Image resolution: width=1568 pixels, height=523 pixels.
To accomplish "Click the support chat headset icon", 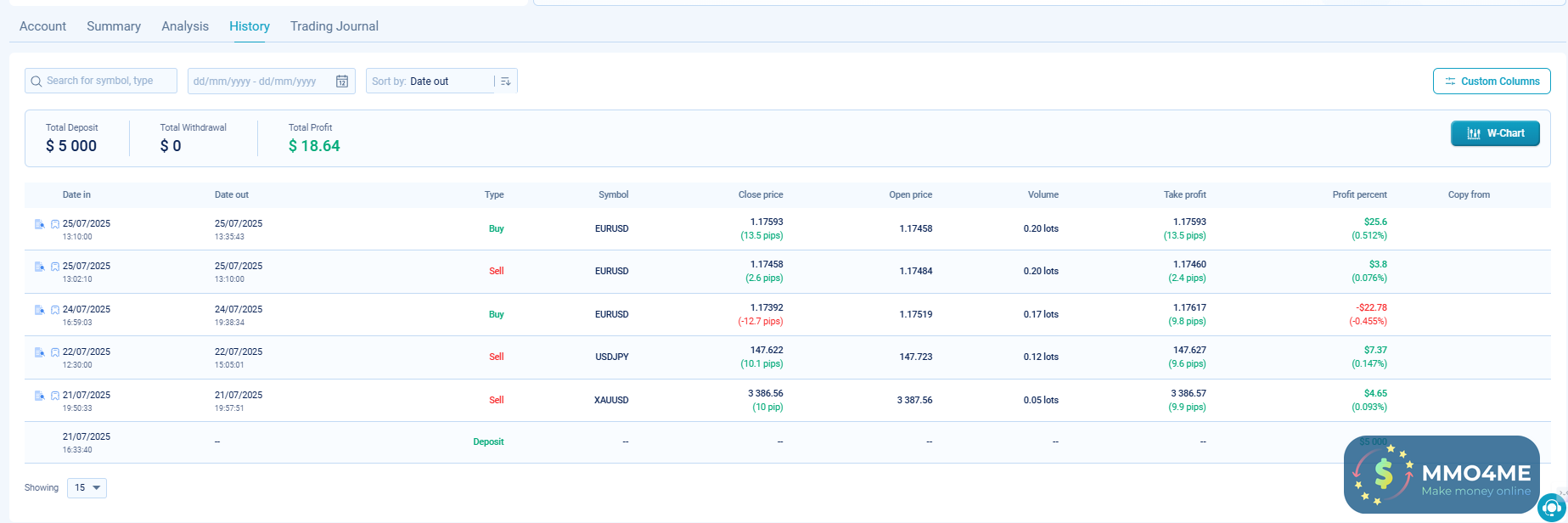I will tap(1552, 507).
